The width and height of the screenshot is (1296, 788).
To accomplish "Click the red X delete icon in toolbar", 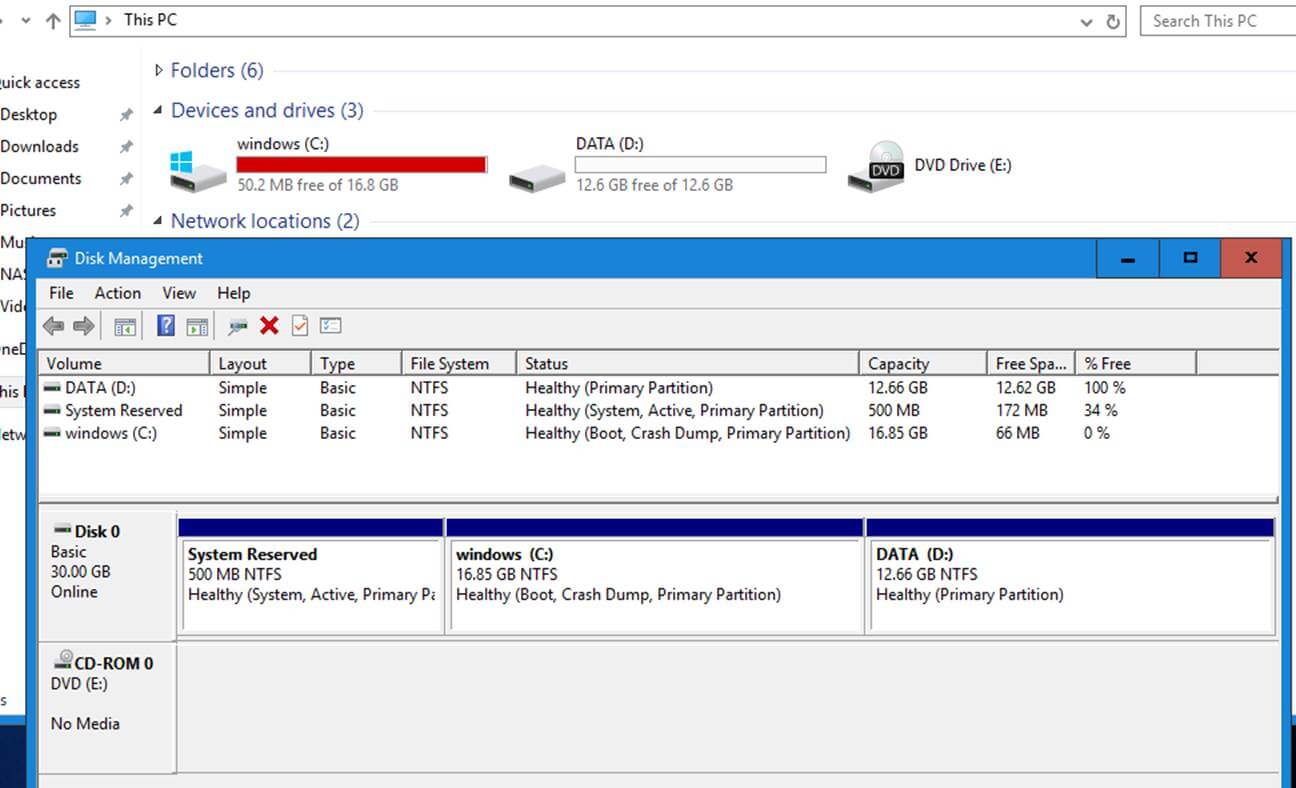I will pyautogui.click(x=269, y=326).
